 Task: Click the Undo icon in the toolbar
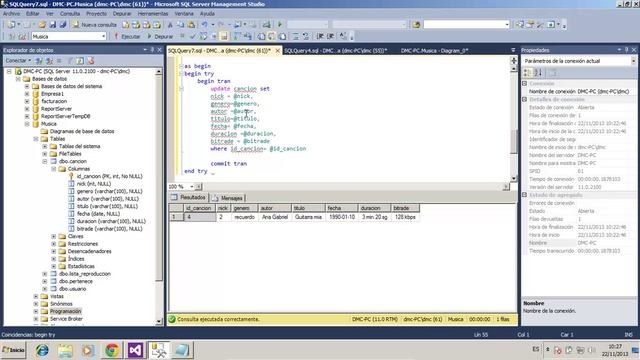coord(204,25)
